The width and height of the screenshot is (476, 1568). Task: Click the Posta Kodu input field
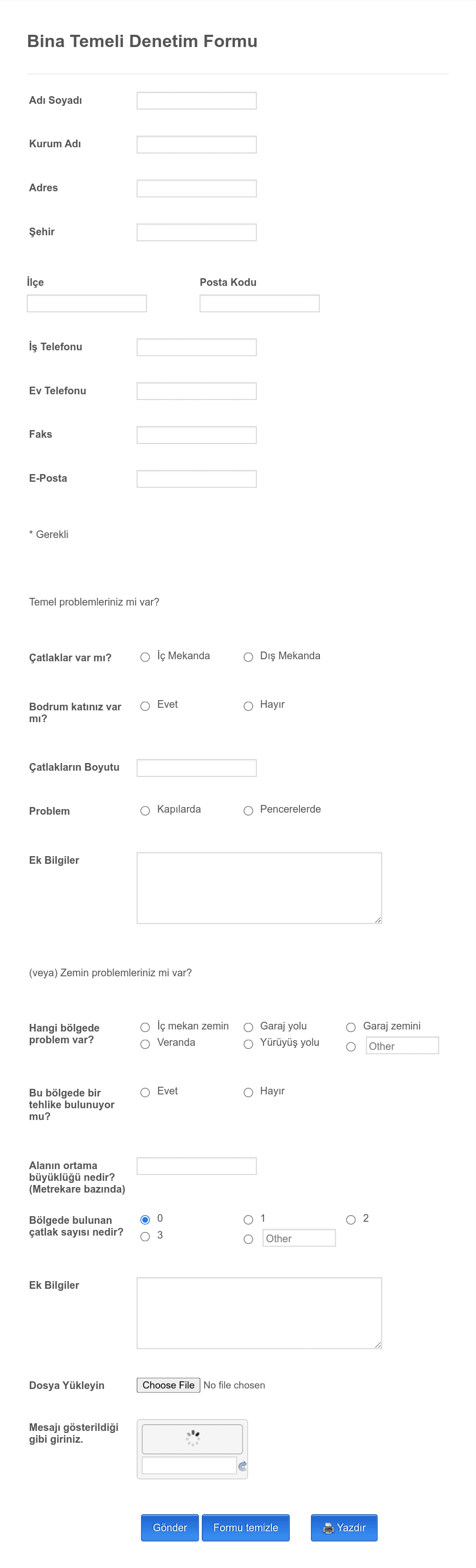click(259, 303)
